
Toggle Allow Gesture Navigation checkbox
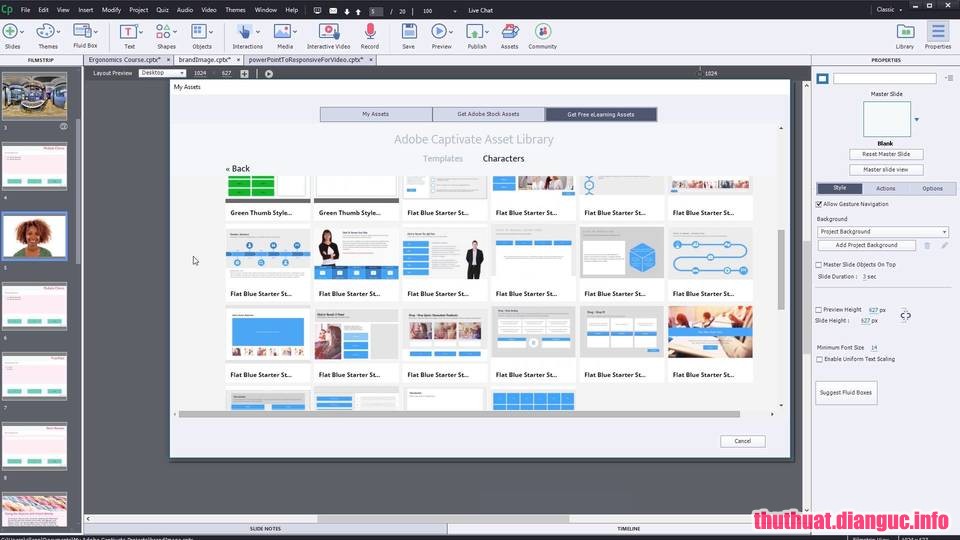pyautogui.click(x=819, y=204)
